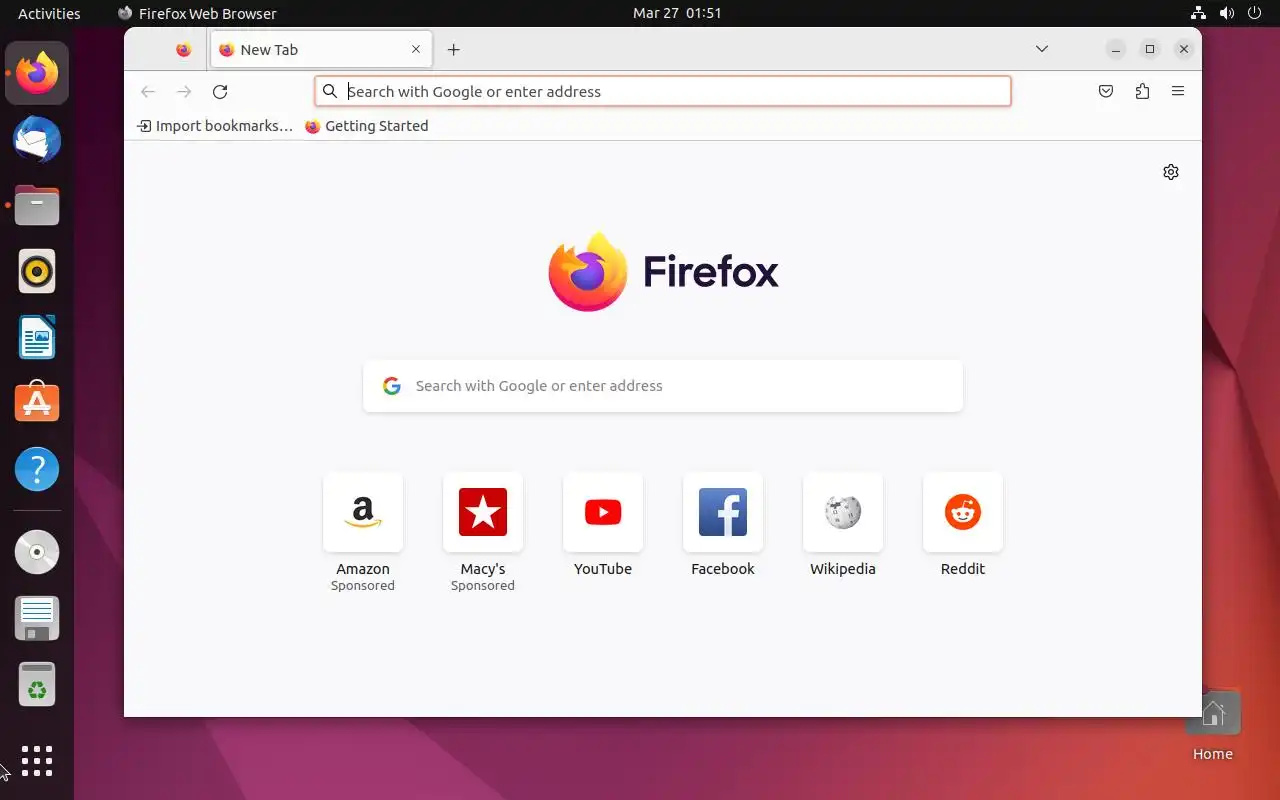Open LibreOffice Writer from the dock

37,337
